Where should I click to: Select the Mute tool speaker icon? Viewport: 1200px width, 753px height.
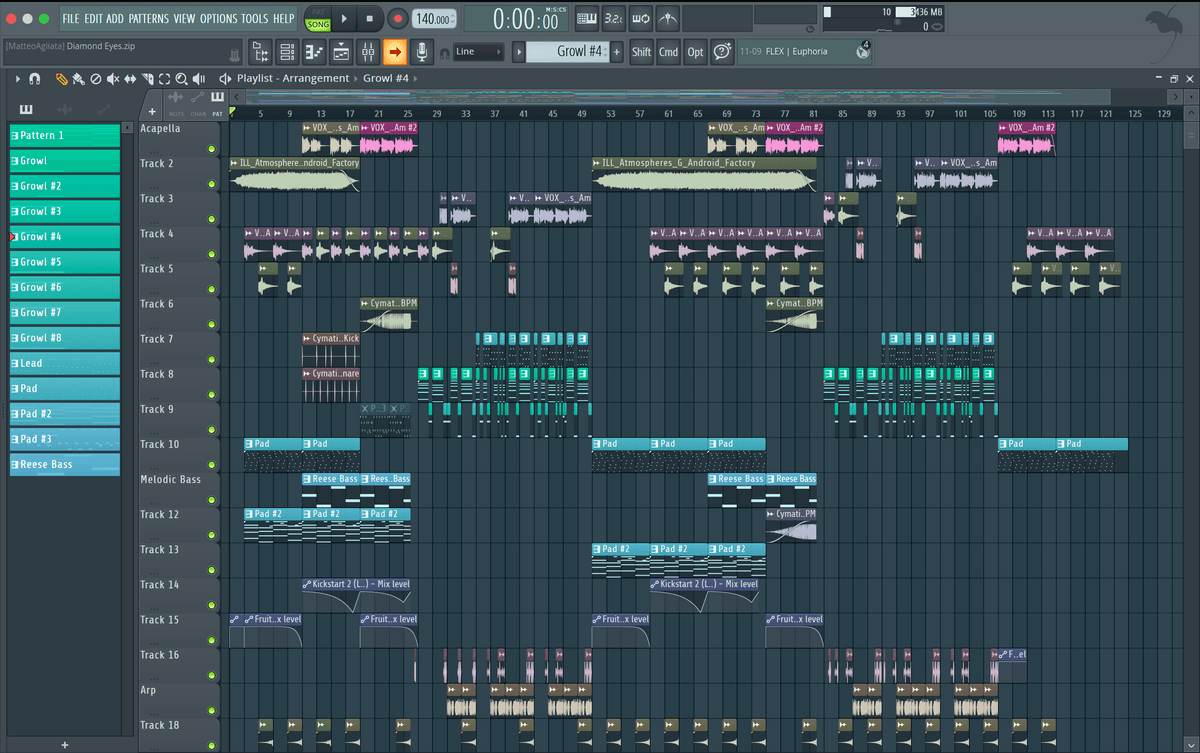coord(113,78)
